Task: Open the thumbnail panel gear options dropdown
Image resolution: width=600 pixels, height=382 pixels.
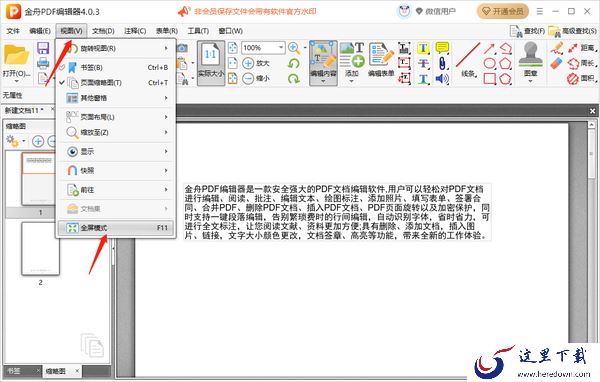Action: 24,141
